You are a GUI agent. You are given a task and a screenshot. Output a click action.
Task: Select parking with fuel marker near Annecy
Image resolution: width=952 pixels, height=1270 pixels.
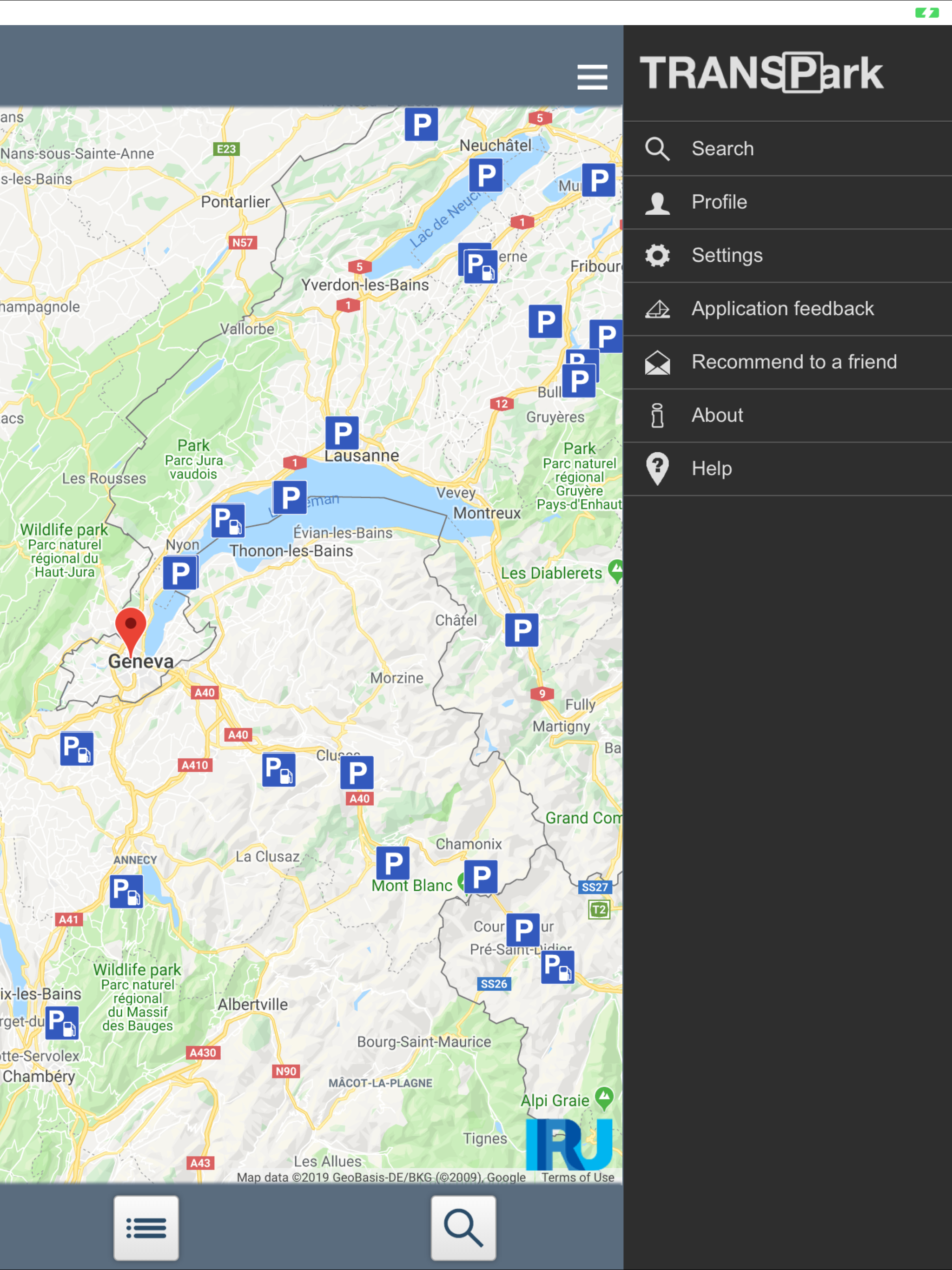pyautogui.click(x=126, y=891)
